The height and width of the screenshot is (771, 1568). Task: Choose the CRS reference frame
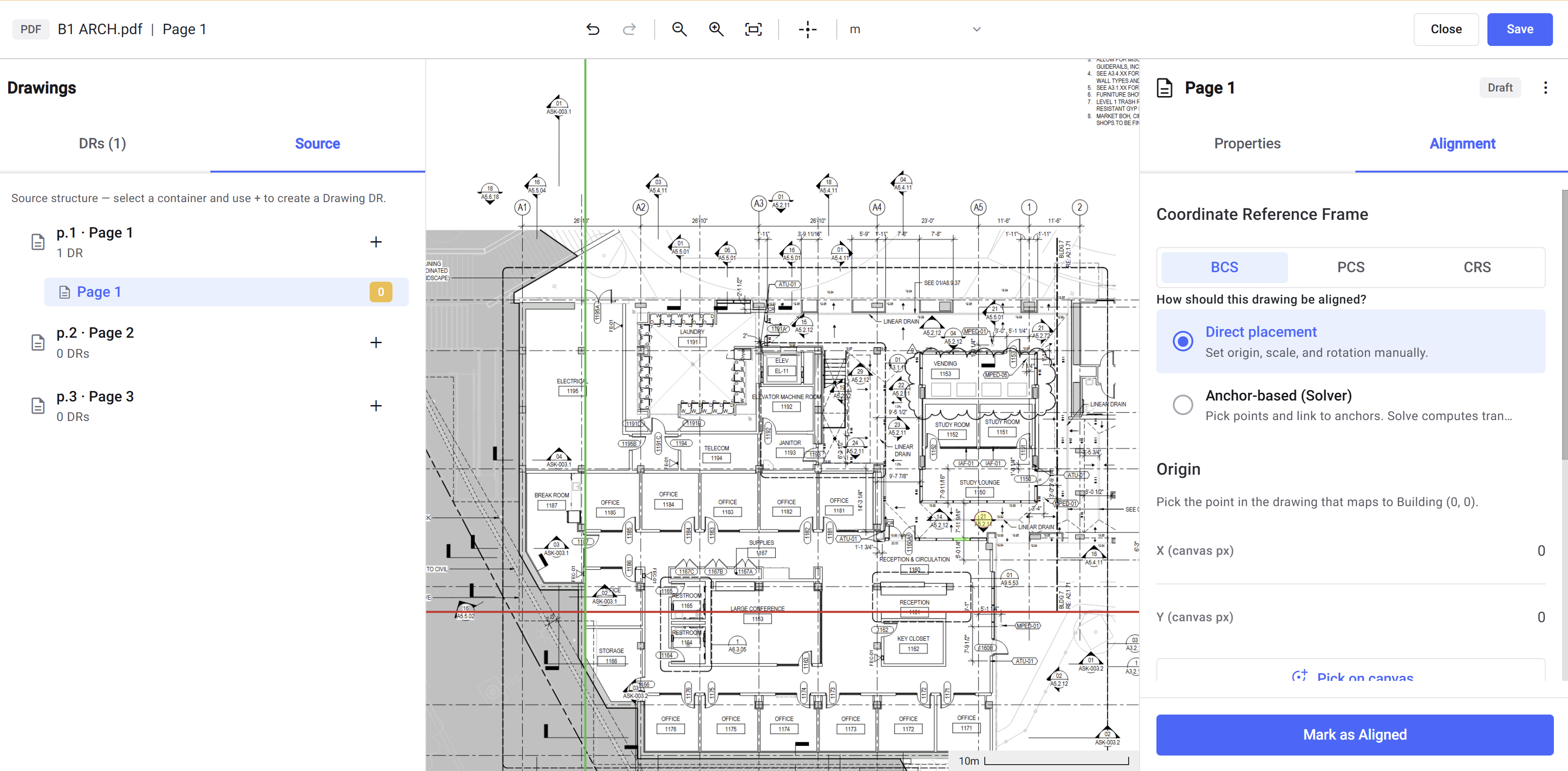(x=1476, y=267)
